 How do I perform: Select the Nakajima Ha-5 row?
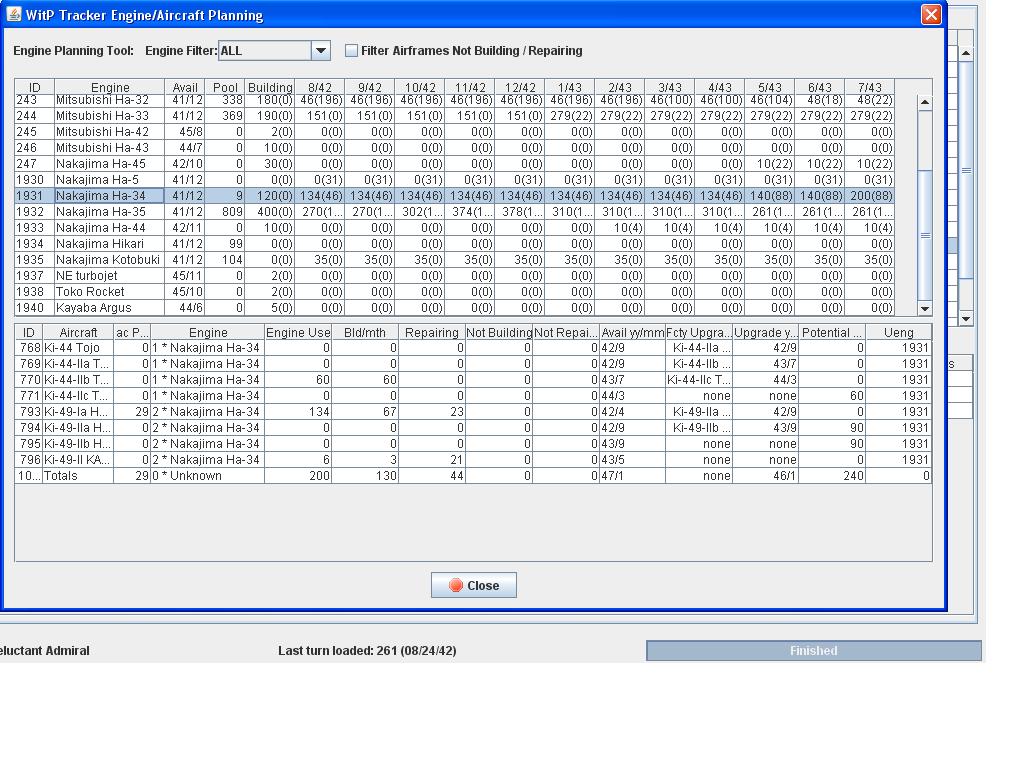pyautogui.click(x=455, y=180)
